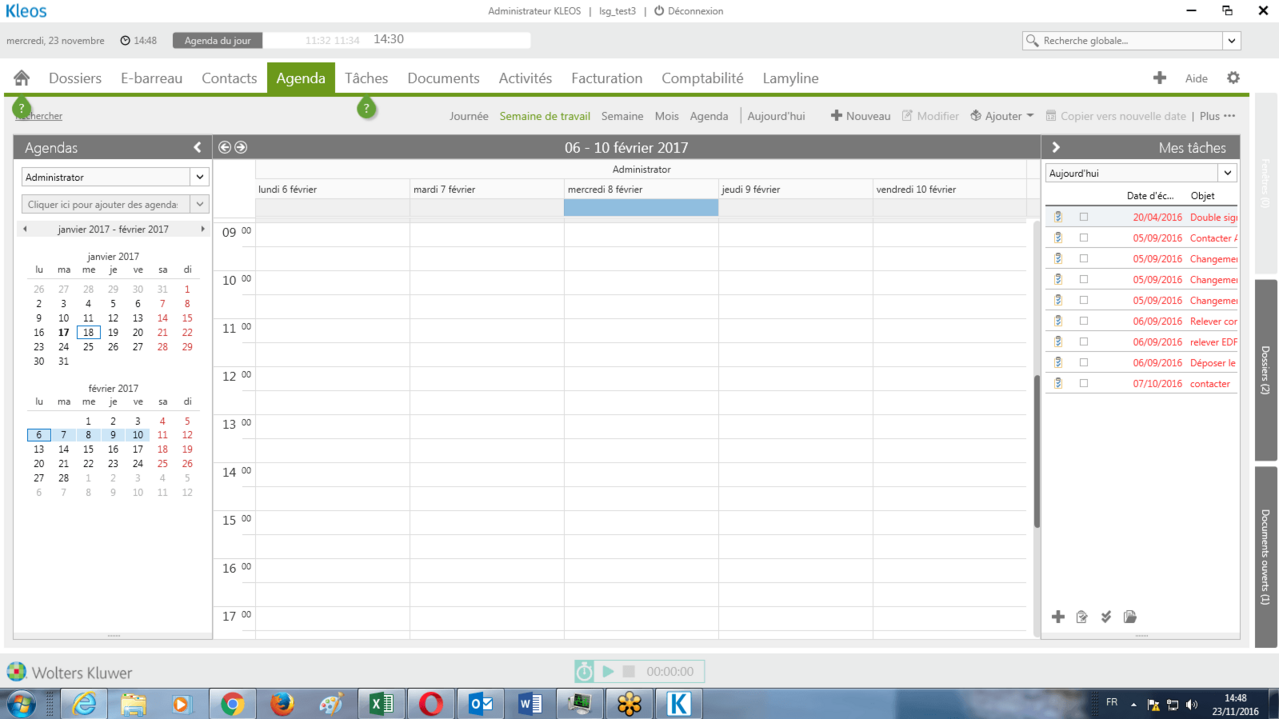Switch to the Facturation tab

[606, 78]
